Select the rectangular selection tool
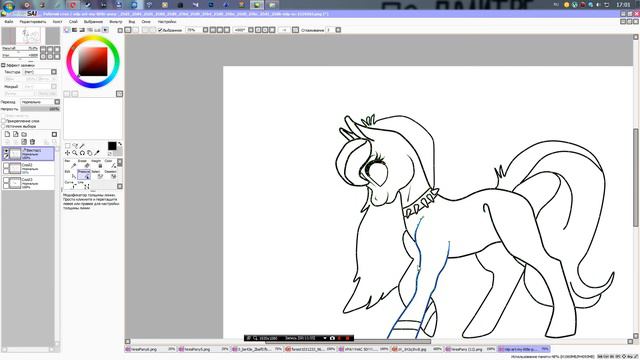The image size is (640, 360). click(67, 146)
